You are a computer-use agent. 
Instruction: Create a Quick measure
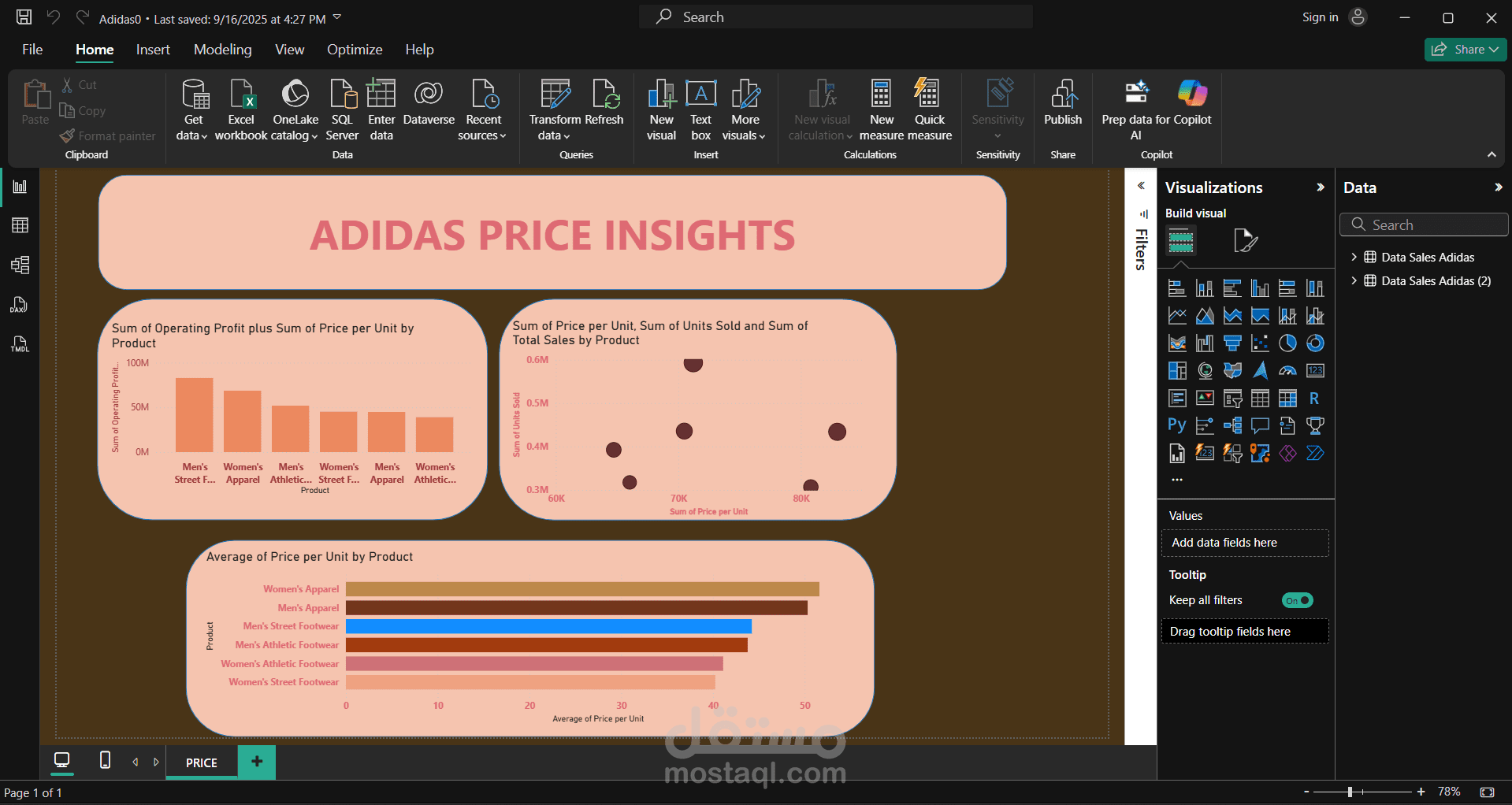click(x=930, y=110)
